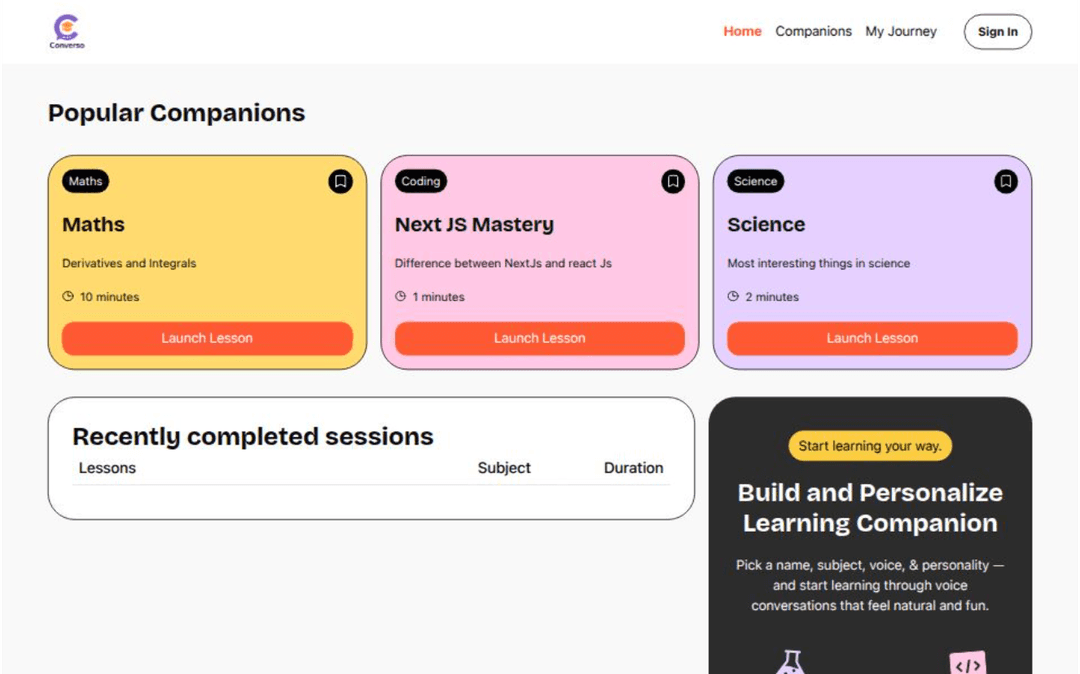
Task: Click the black Coding subject badge
Action: coord(420,181)
